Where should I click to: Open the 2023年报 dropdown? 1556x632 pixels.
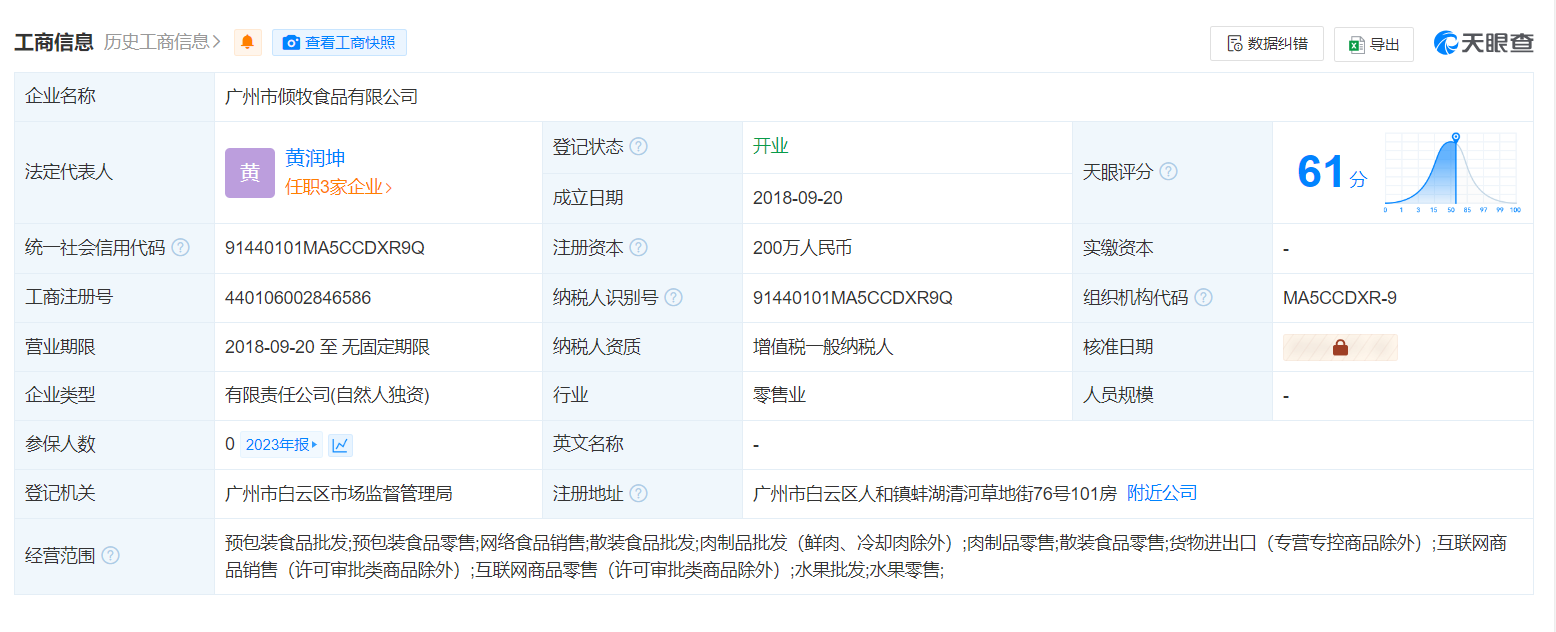281,445
